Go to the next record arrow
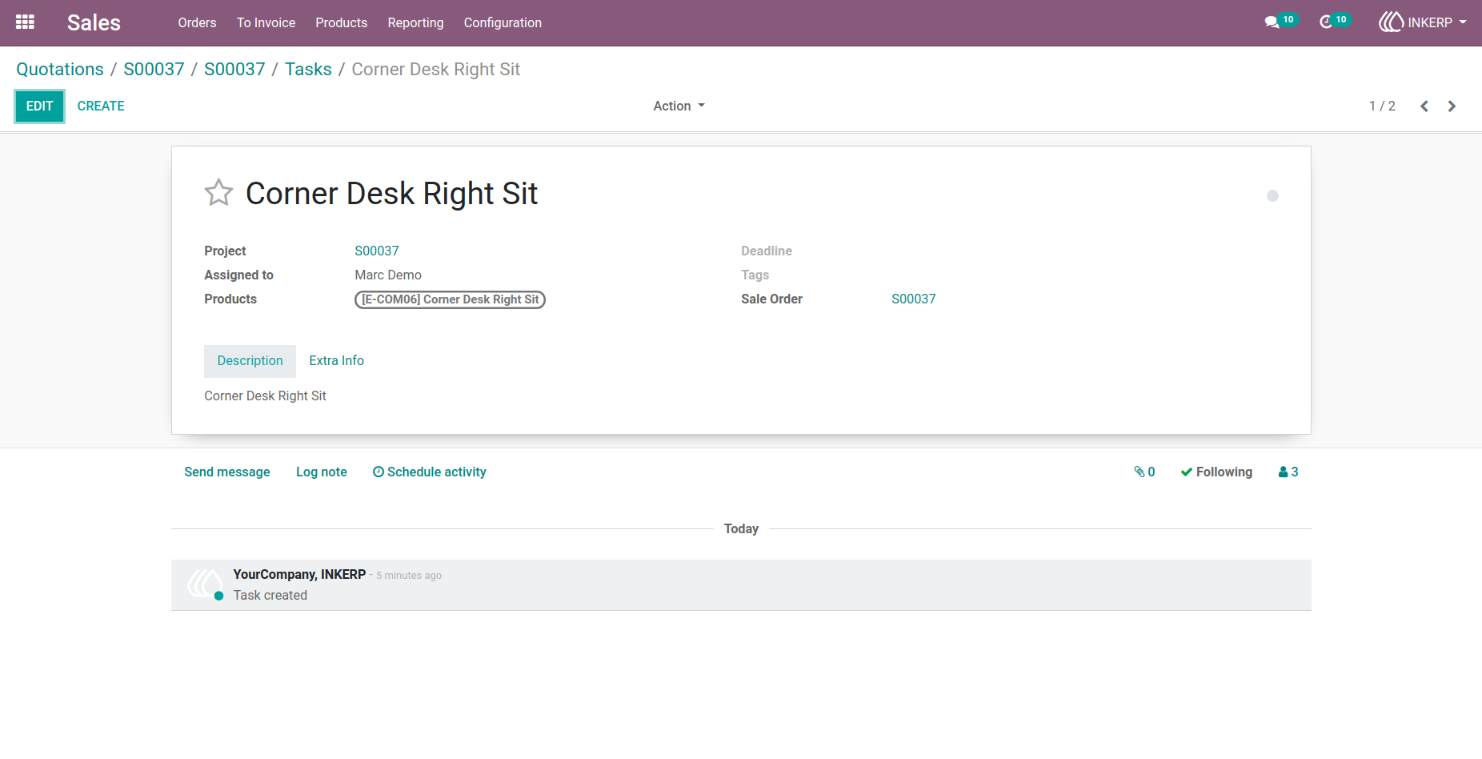 [x=1452, y=106]
